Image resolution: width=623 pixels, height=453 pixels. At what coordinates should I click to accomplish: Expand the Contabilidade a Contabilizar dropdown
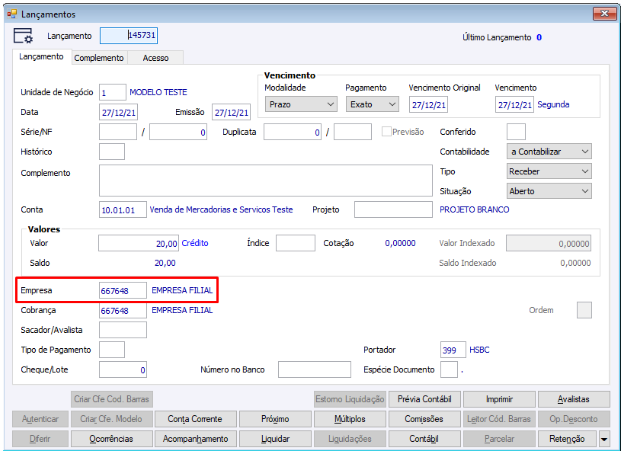(549, 151)
